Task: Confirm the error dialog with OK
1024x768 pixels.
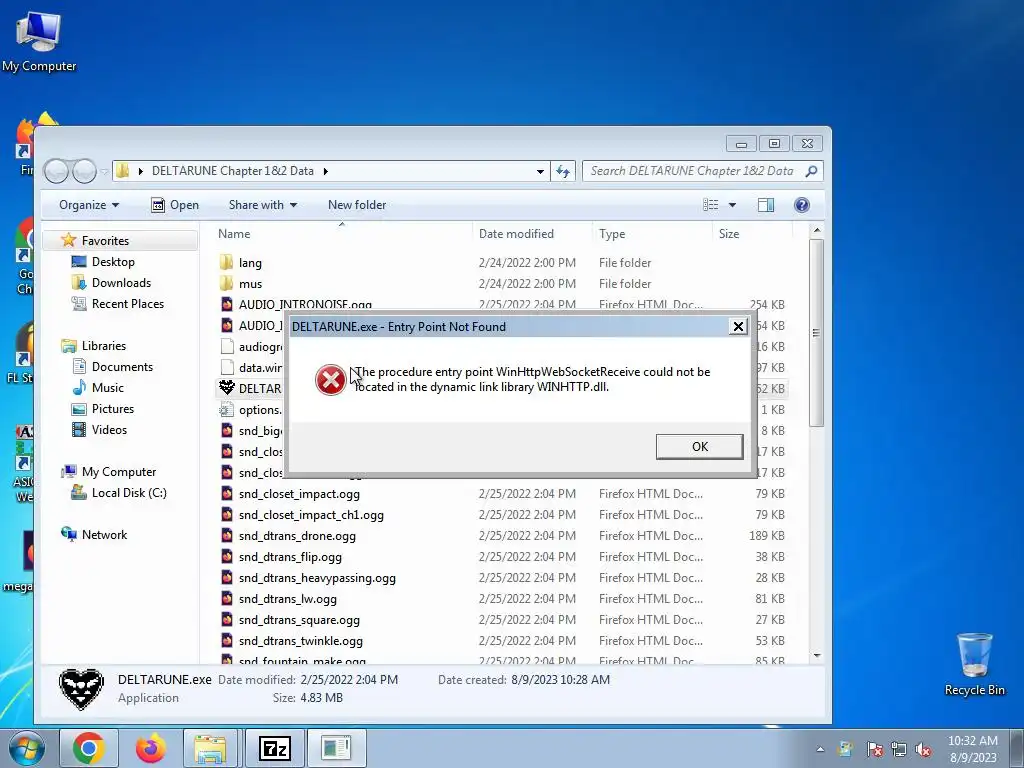Action: pyautogui.click(x=699, y=447)
